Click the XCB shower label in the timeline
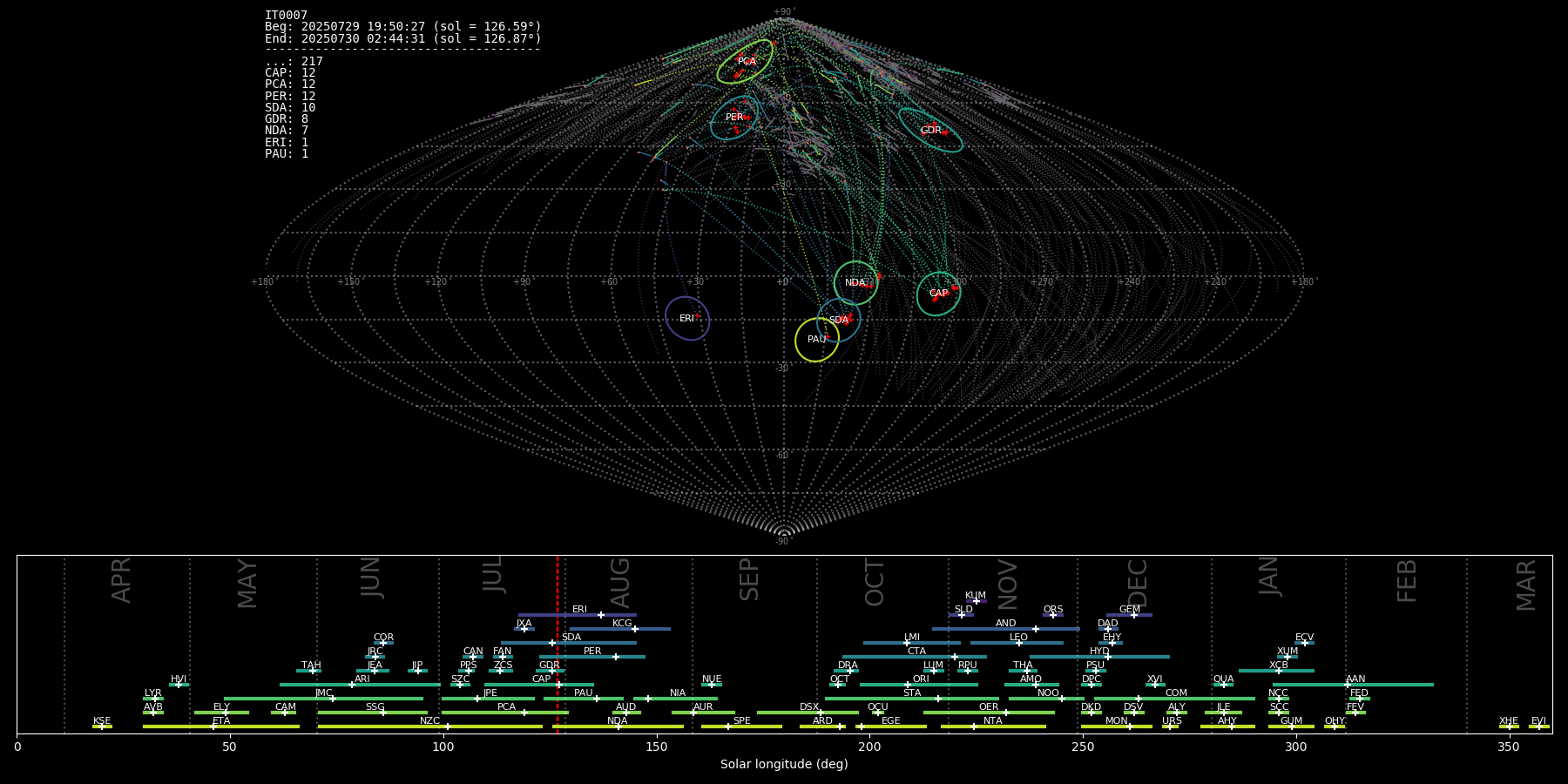1568x784 pixels. click(x=1278, y=666)
